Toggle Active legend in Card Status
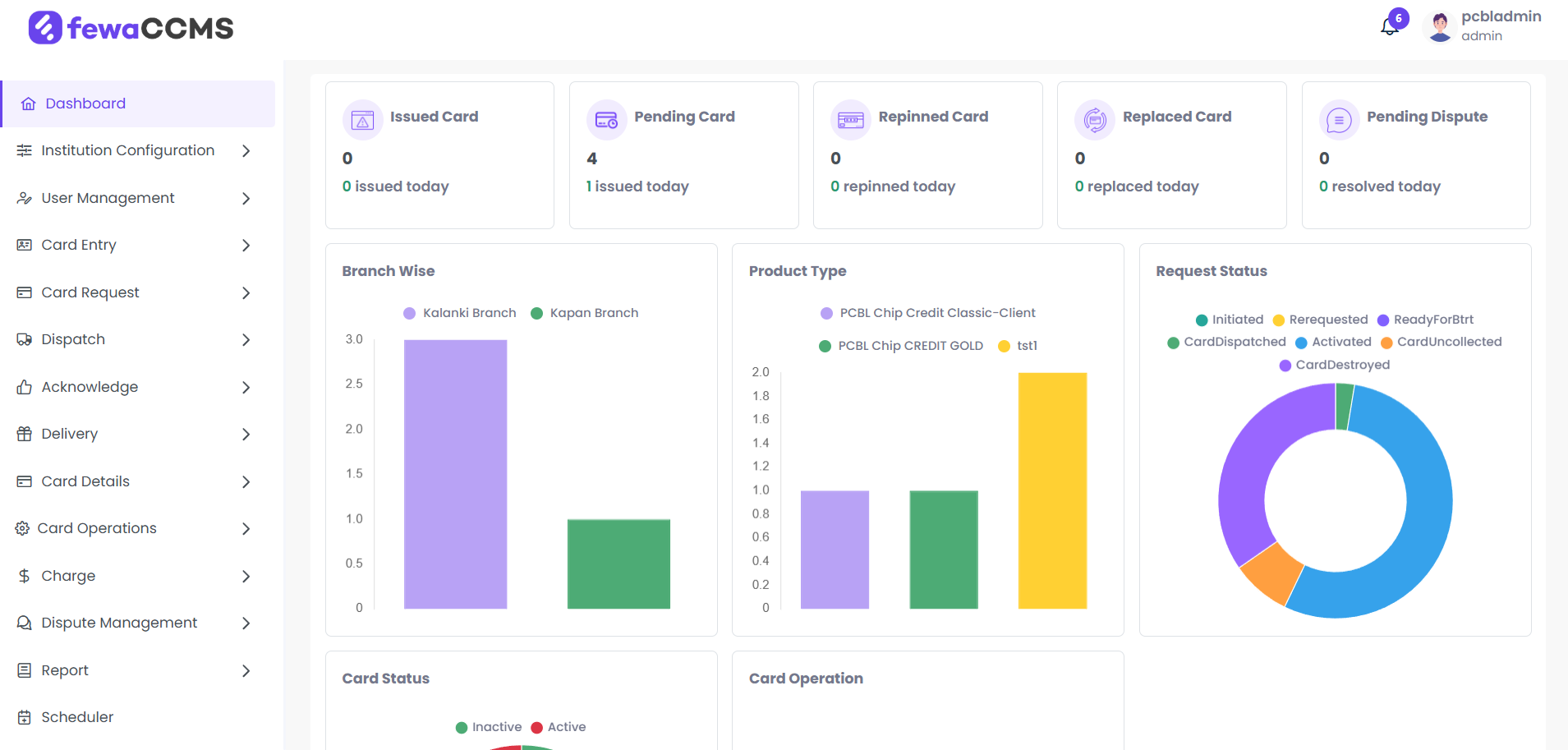The width and height of the screenshot is (1568, 750). point(559,727)
